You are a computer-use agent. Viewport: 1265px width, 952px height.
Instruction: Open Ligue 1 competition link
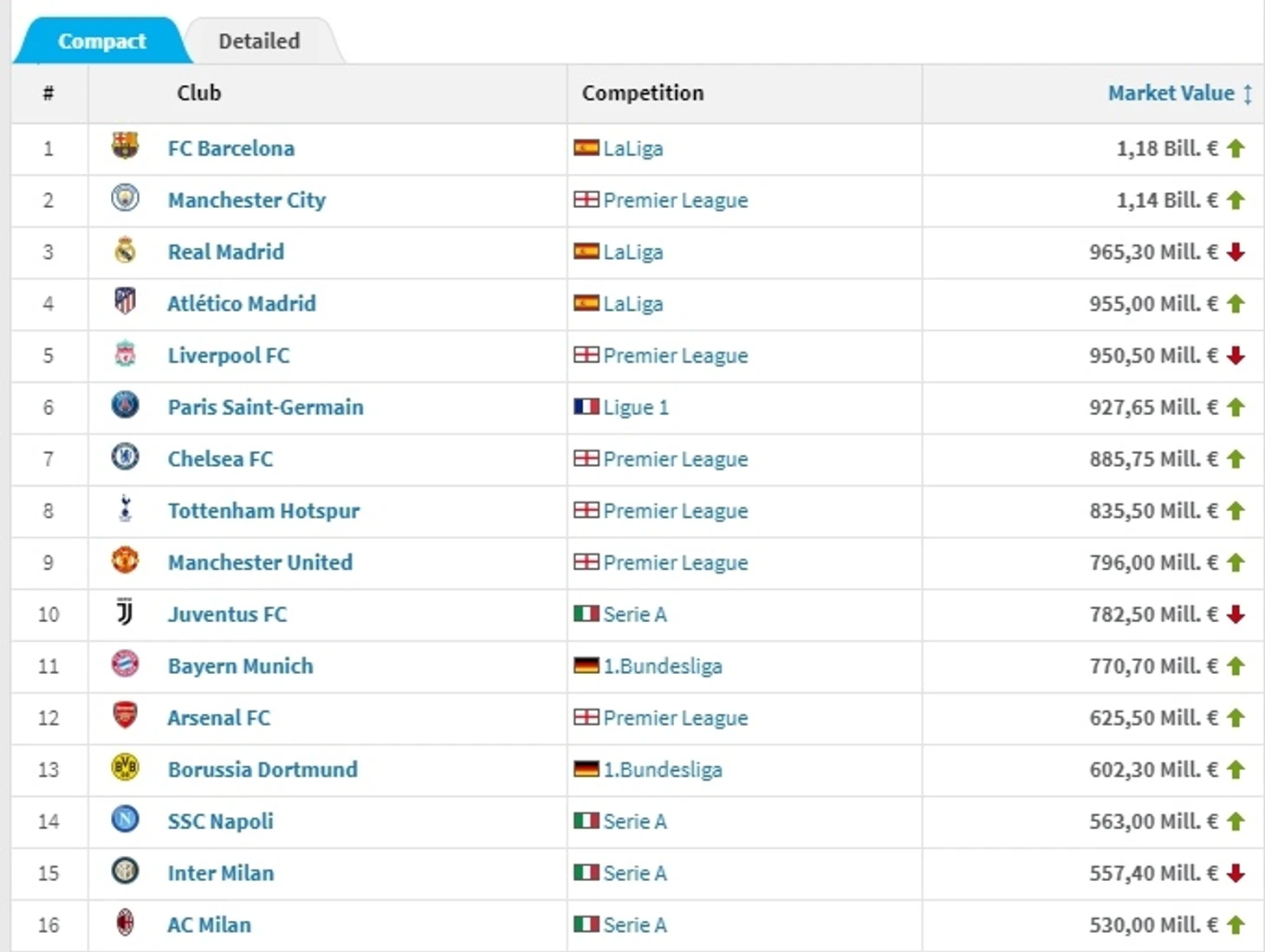tap(636, 407)
